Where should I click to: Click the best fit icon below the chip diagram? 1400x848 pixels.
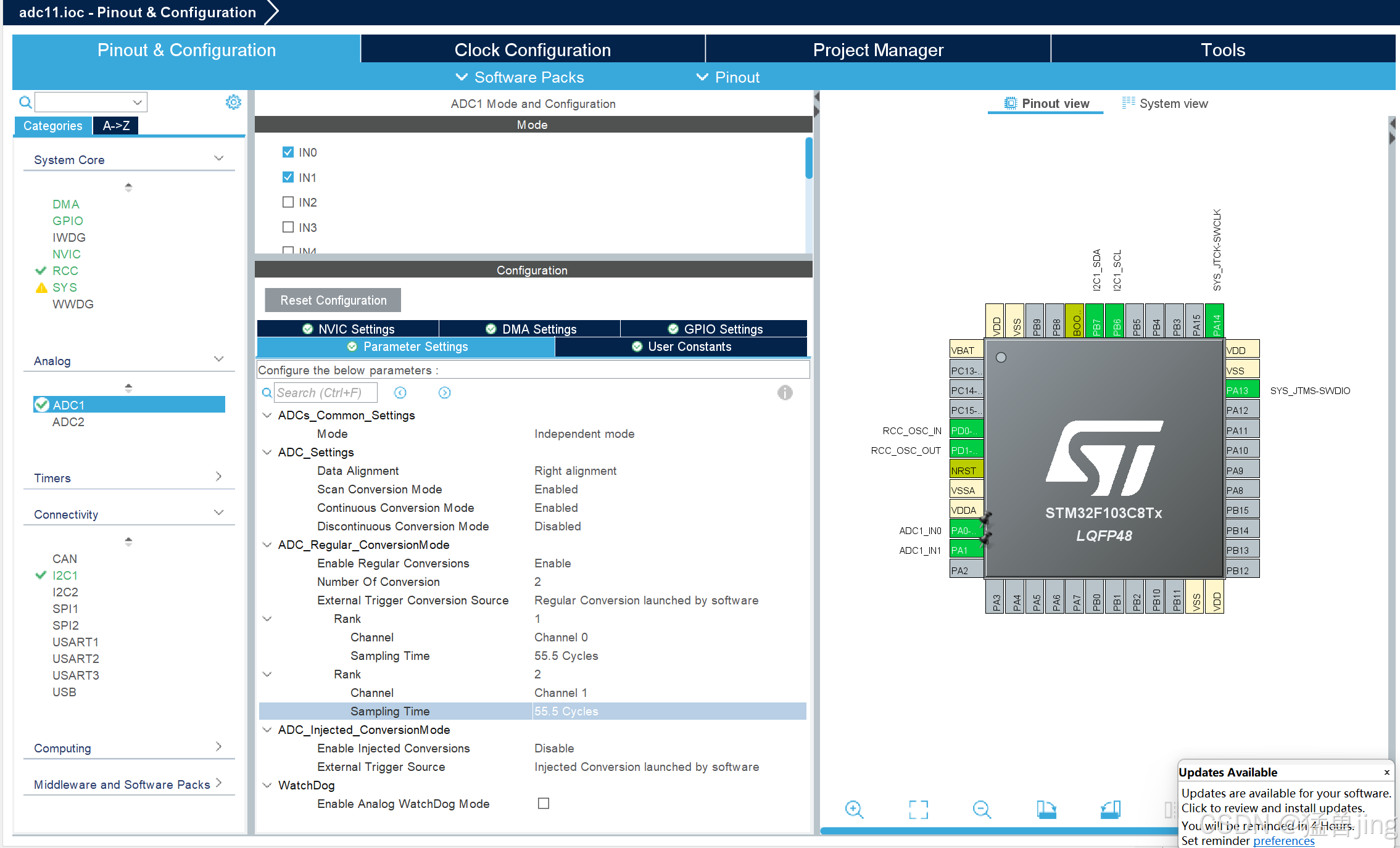(x=919, y=809)
